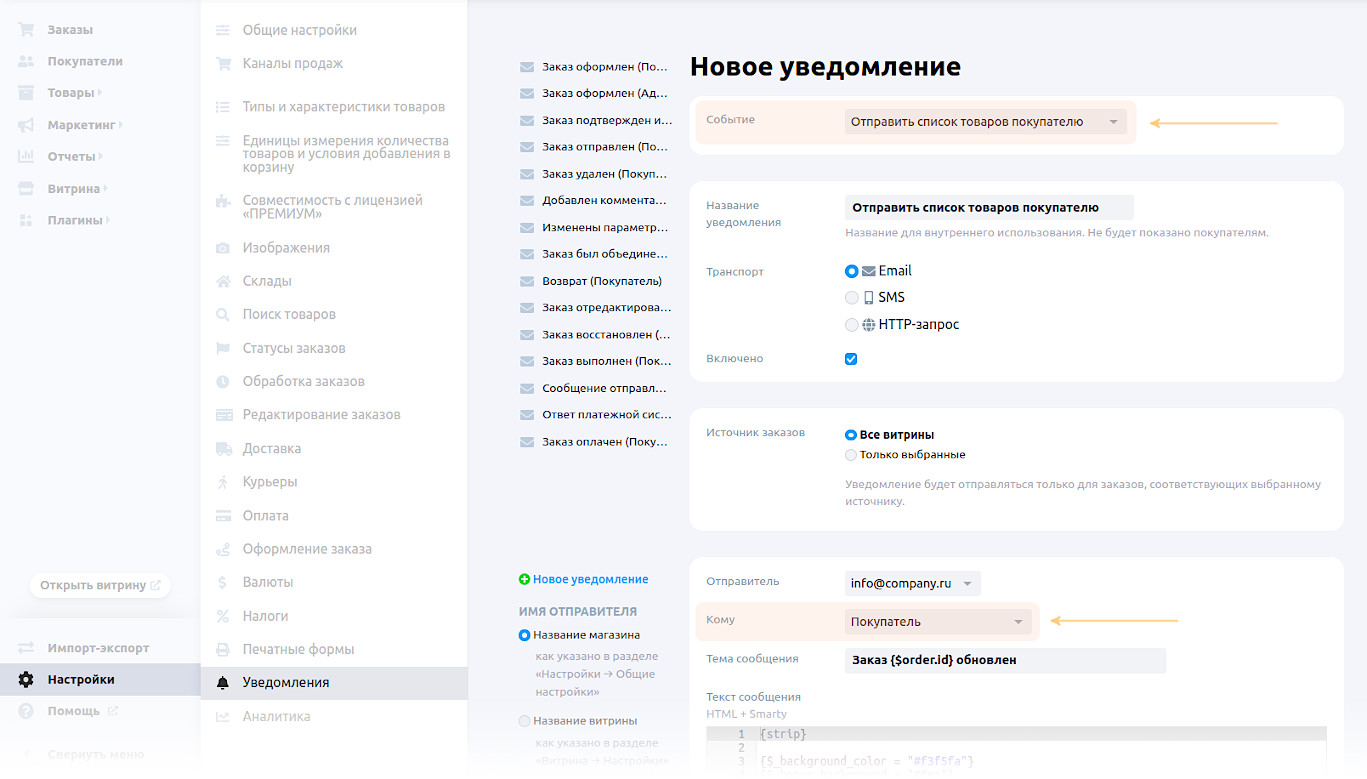Expand the Отправитель info@company.ru dropdown
Viewport: 1367px width, 779px height.
point(912,583)
